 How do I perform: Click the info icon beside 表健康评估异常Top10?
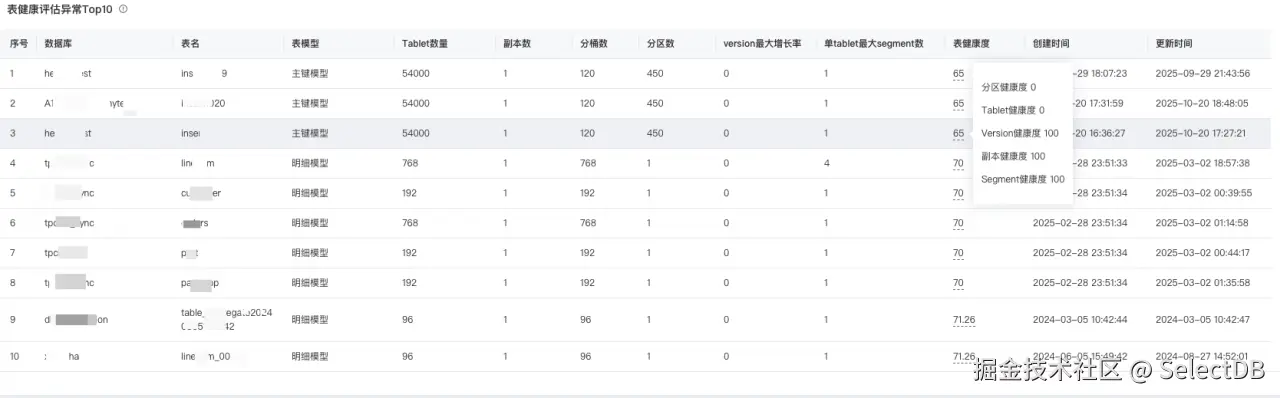point(123,8)
